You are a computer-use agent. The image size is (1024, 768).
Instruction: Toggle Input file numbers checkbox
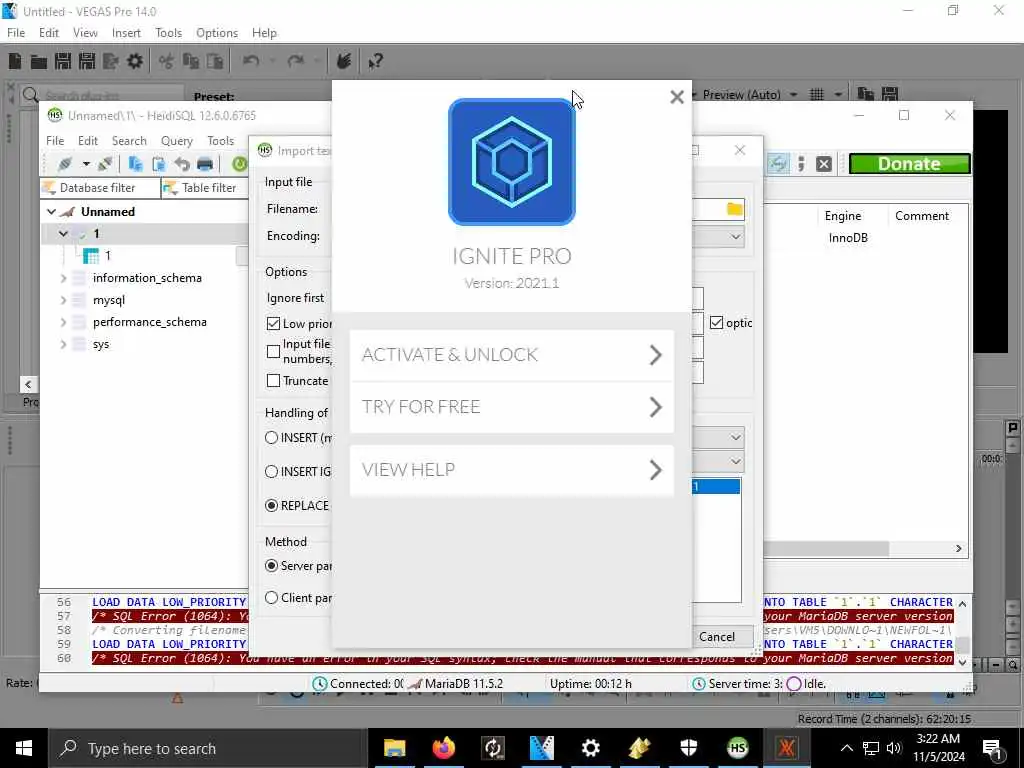click(x=274, y=352)
